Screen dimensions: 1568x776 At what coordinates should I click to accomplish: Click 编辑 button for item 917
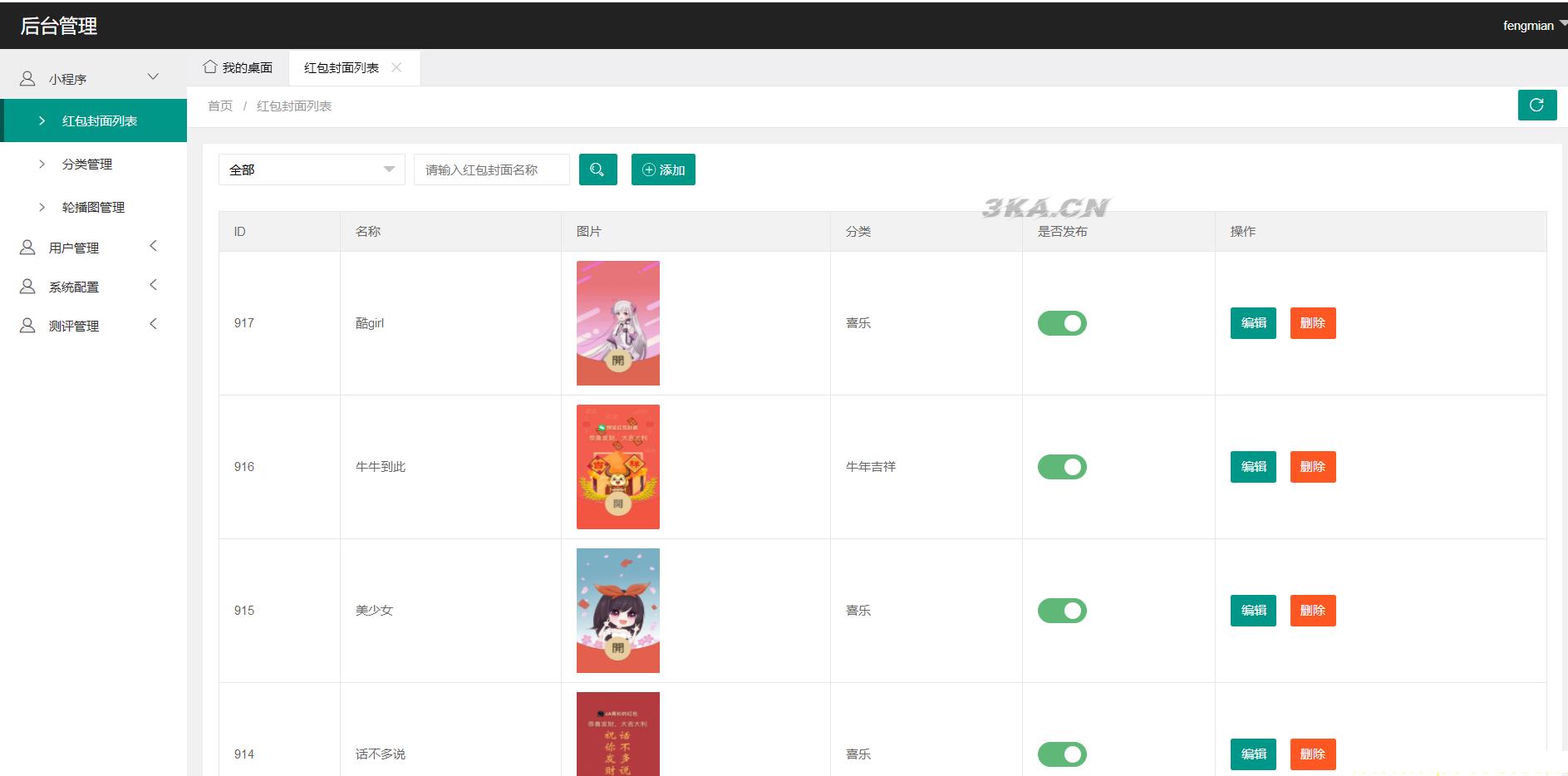pos(1252,323)
